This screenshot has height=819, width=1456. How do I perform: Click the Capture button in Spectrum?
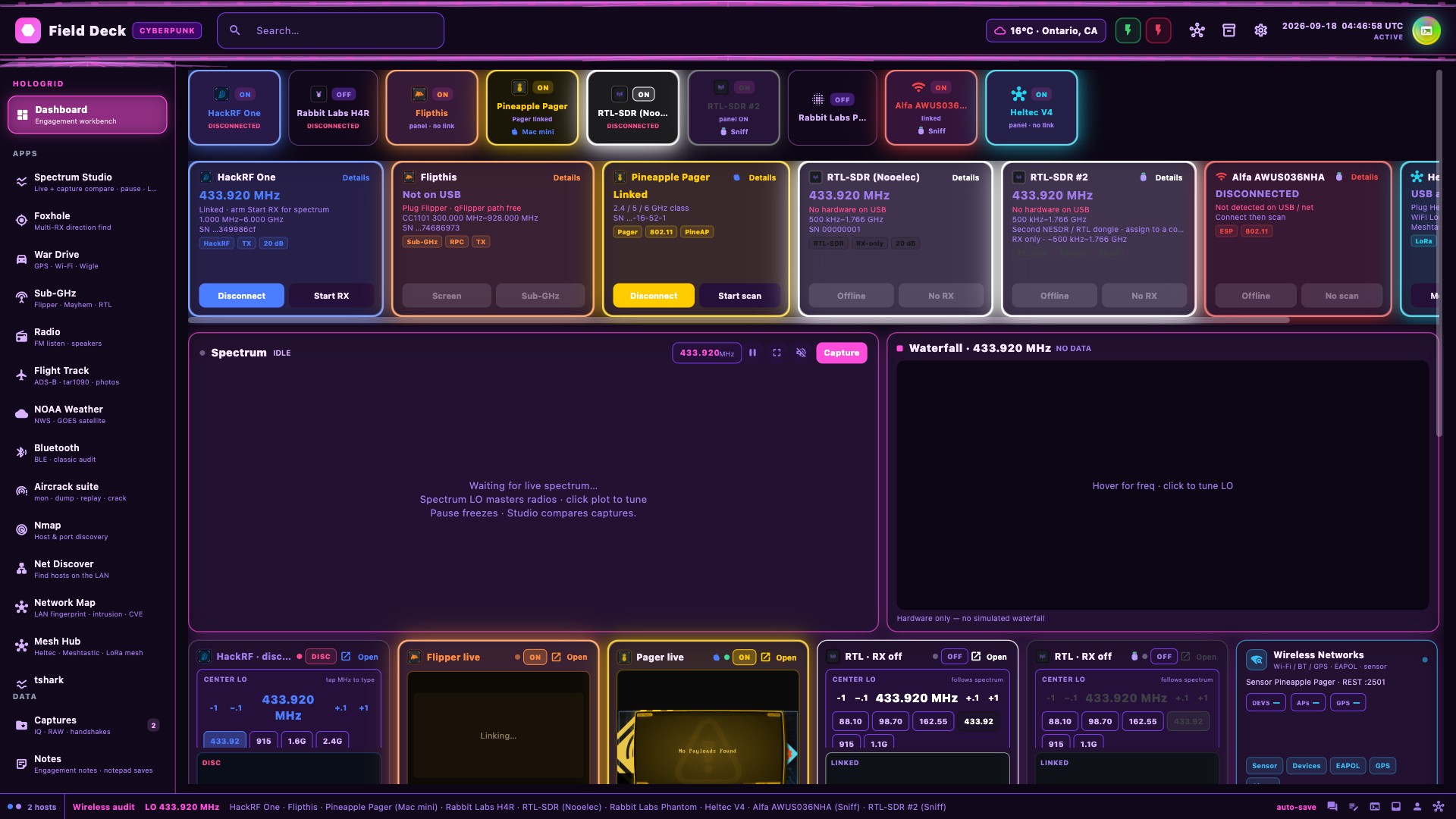pyautogui.click(x=841, y=353)
